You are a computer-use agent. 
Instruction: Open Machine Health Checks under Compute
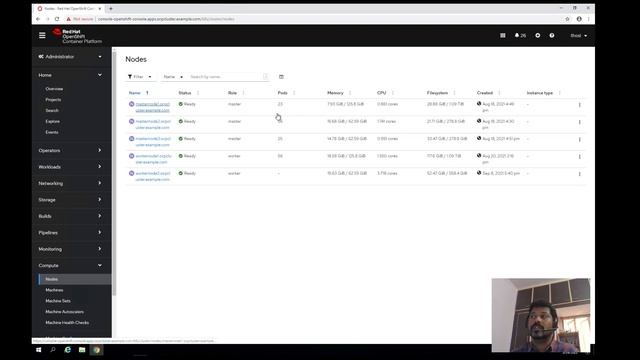[67, 322]
